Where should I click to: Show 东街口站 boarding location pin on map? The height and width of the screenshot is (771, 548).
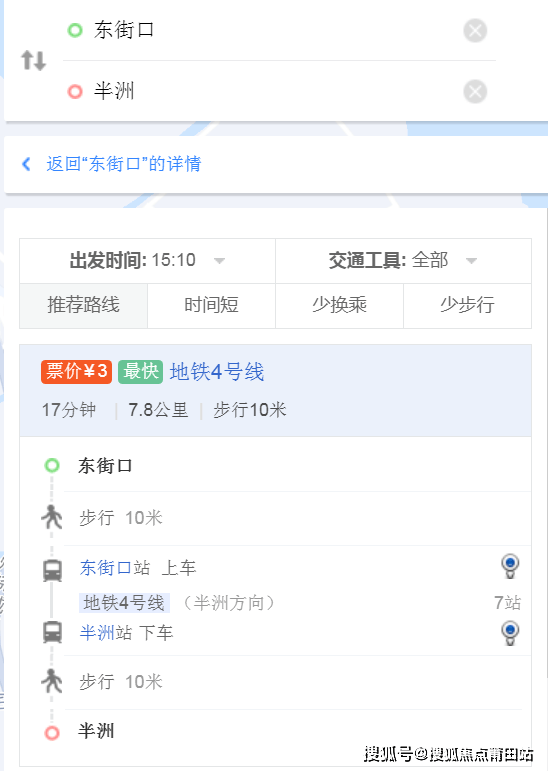point(510,566)
